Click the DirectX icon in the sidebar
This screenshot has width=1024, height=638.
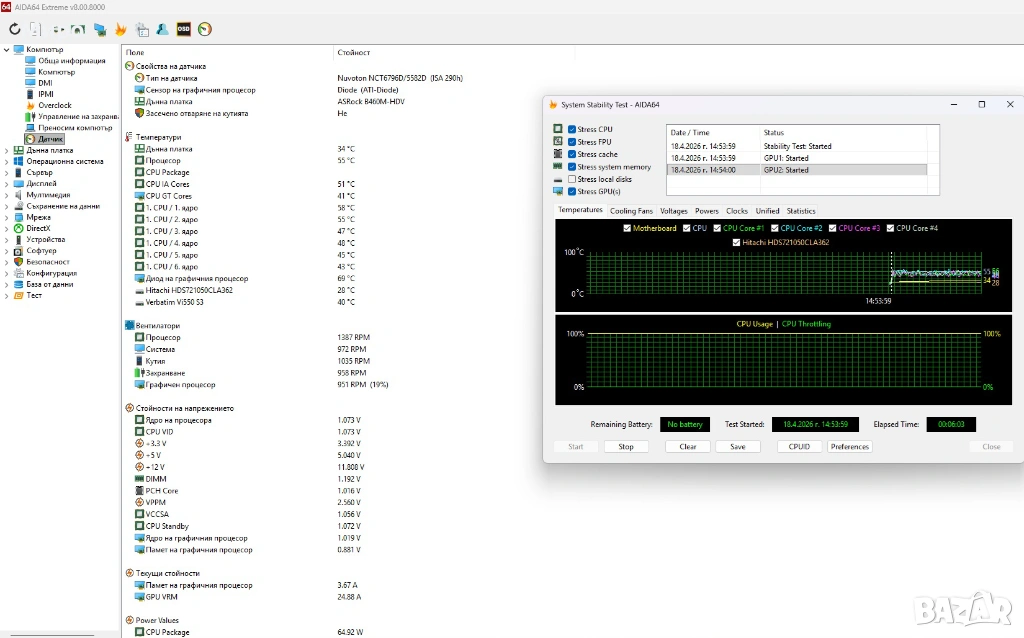point(19,229)
